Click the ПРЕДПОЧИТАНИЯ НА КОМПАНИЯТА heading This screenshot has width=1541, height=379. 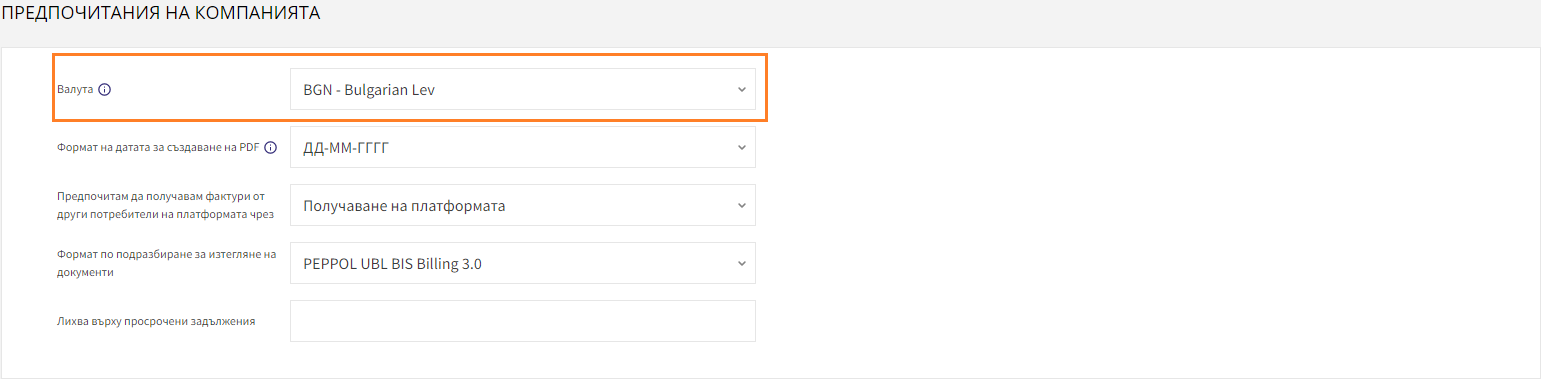[x=160, y=15]
